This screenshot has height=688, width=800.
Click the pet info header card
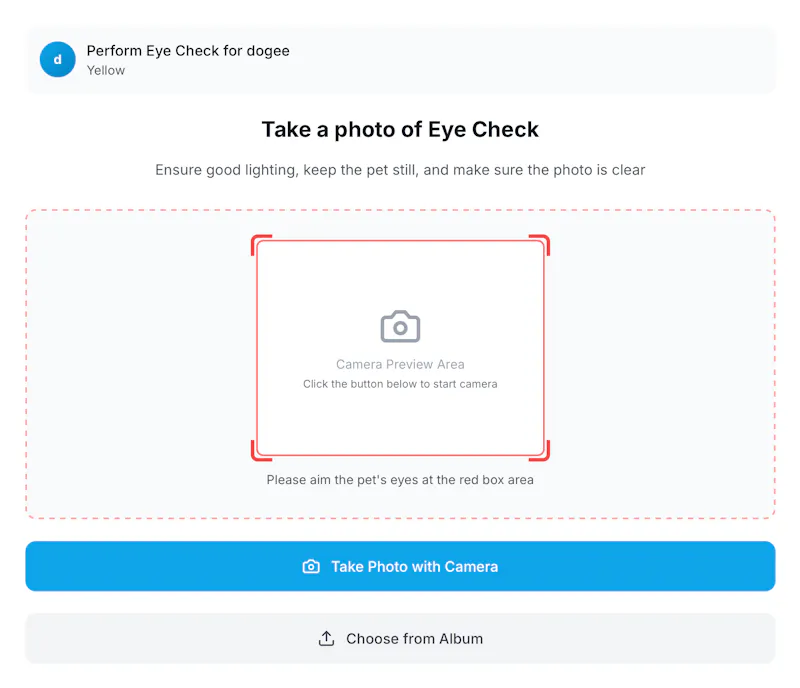tap(401, 60)
